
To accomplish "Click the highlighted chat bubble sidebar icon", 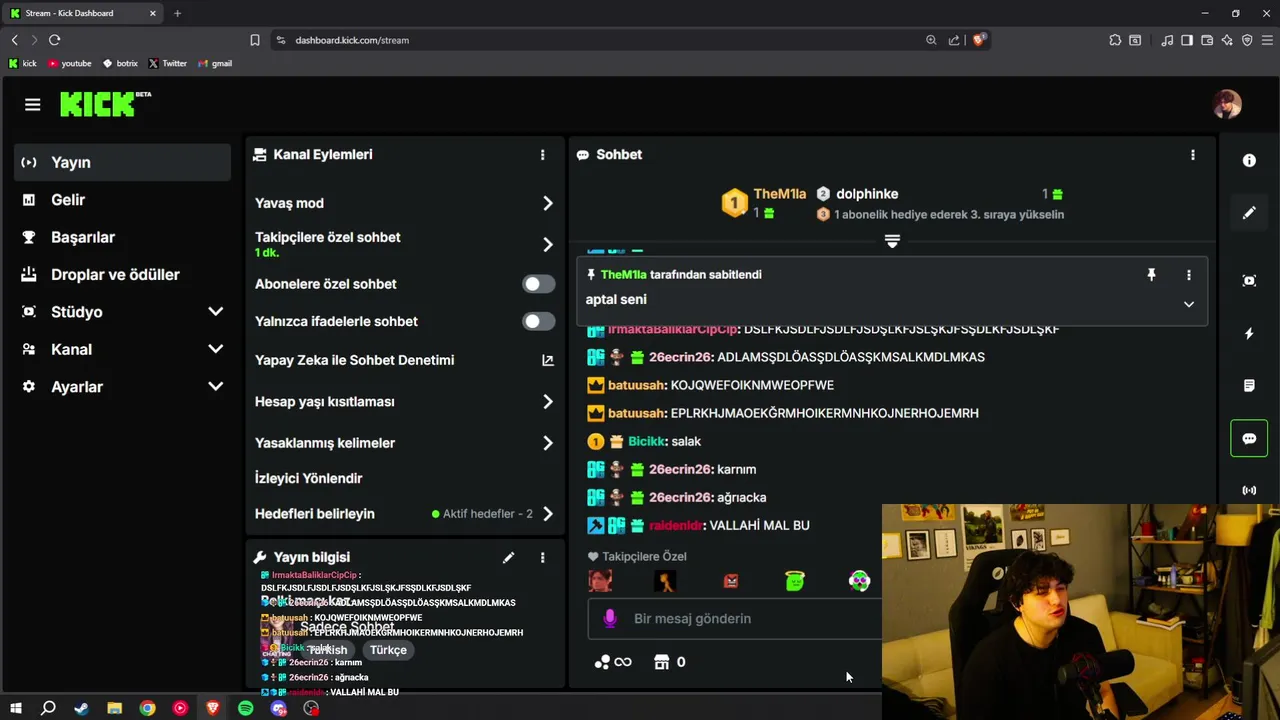I will 1249,438.
